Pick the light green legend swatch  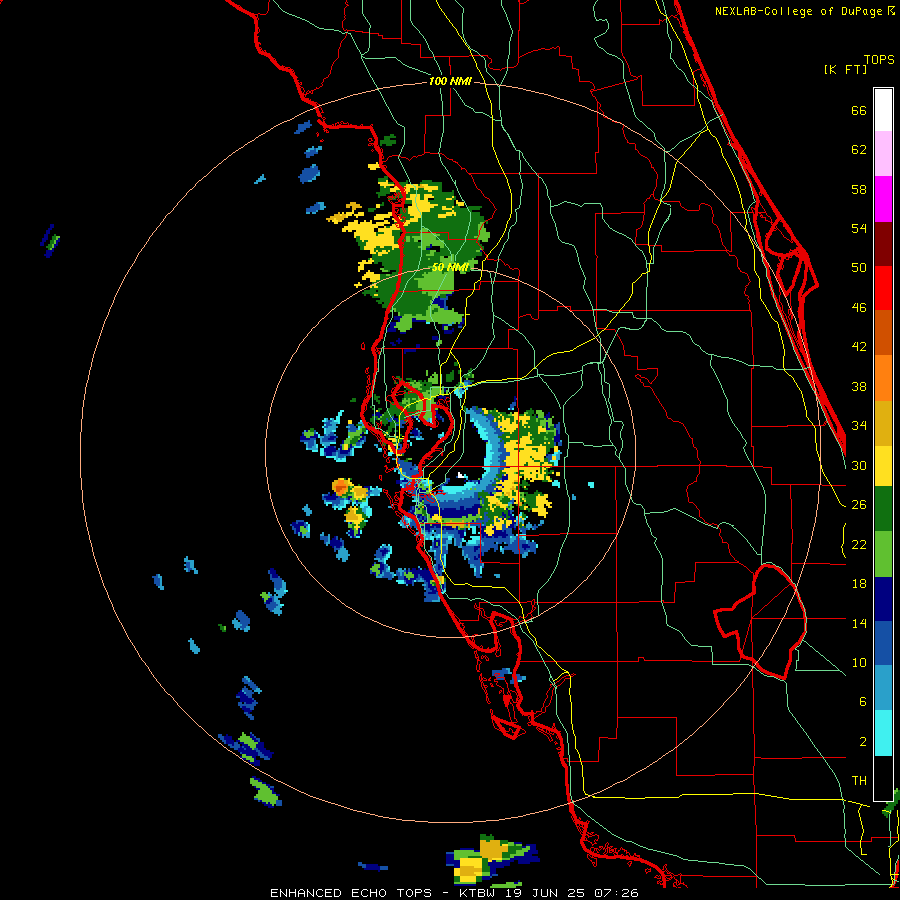point(883,553)
